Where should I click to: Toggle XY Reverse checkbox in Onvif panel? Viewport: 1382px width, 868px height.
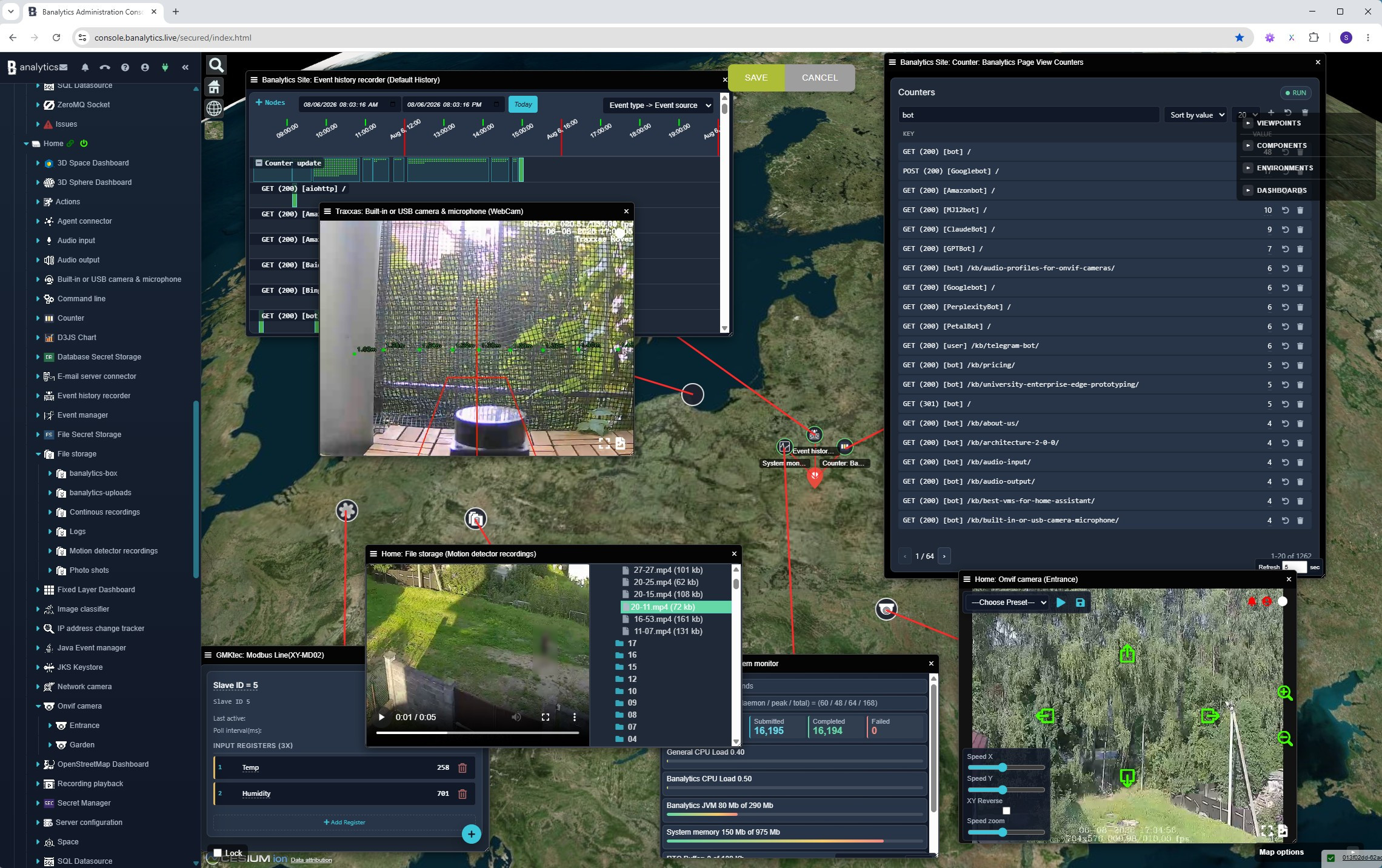1006,811
